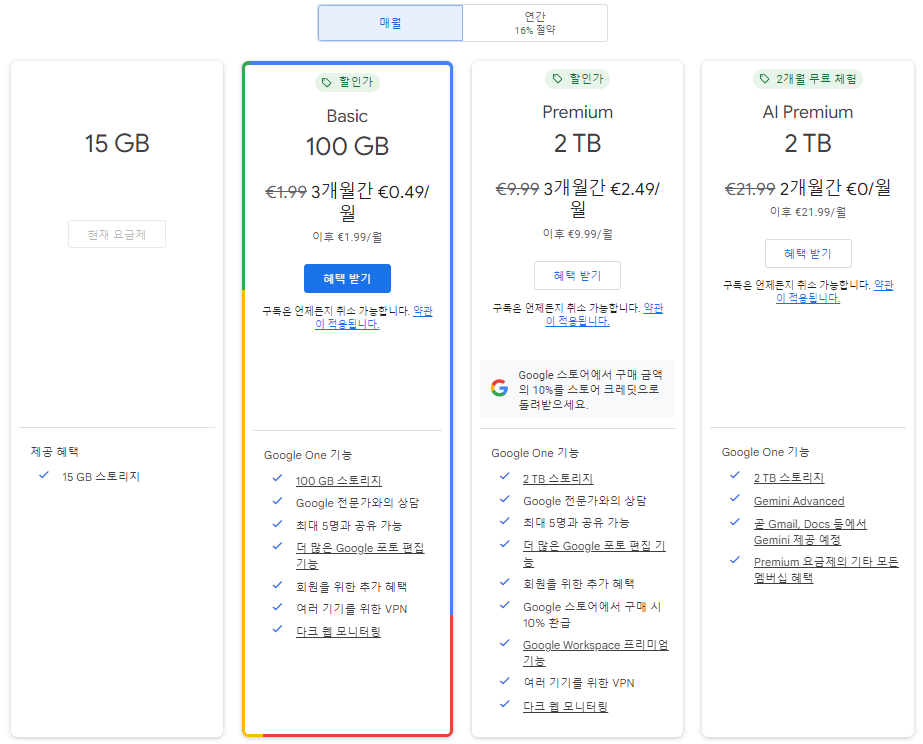
Task: Click checkmark beside 2 TB 스토리지 in AI Premium
Action: point(735,475)
